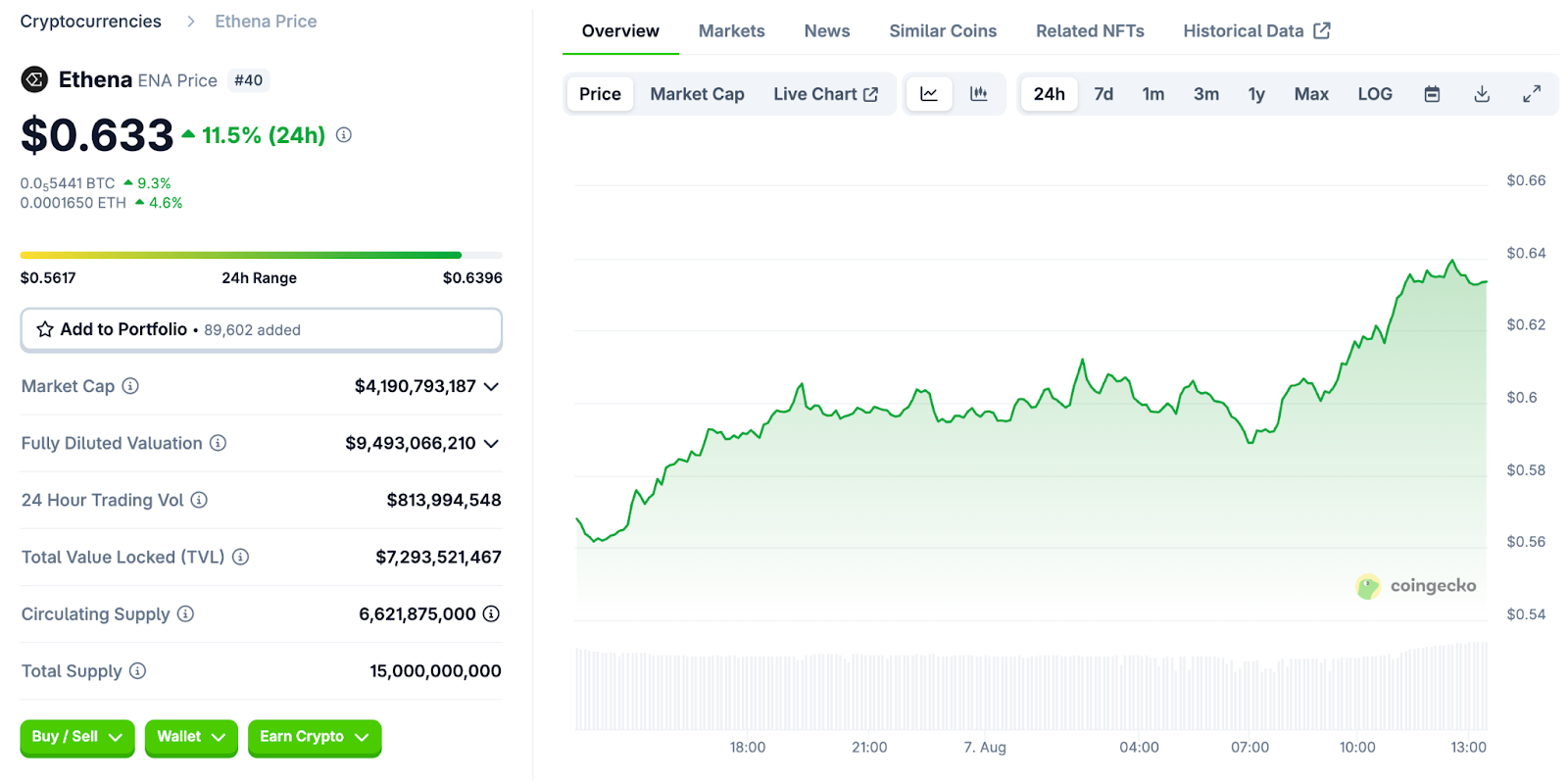Expand Market Cap value chevron
Viewport: 1568px width, 781px height.
click(492, 386)
